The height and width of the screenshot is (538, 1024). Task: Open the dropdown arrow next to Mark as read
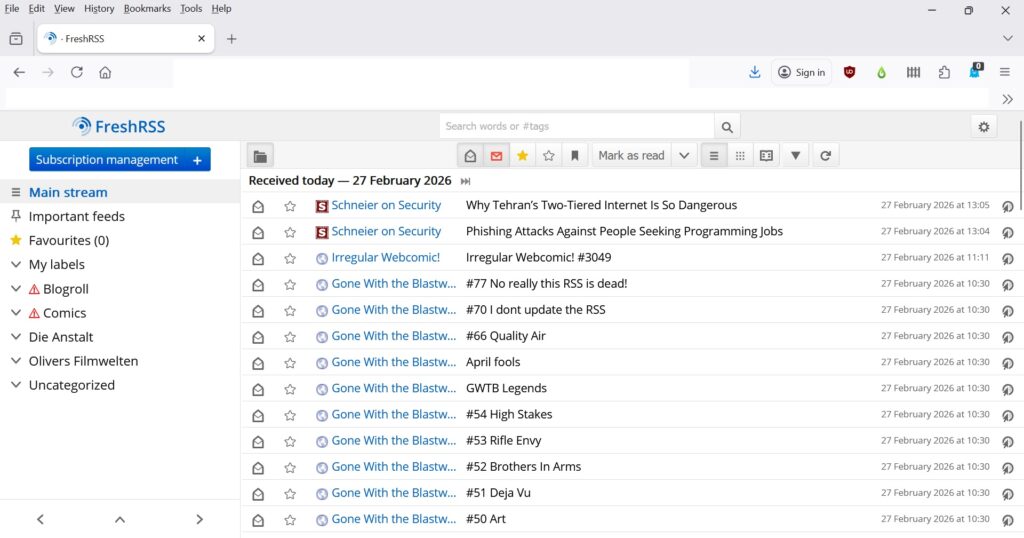[684, 156]
